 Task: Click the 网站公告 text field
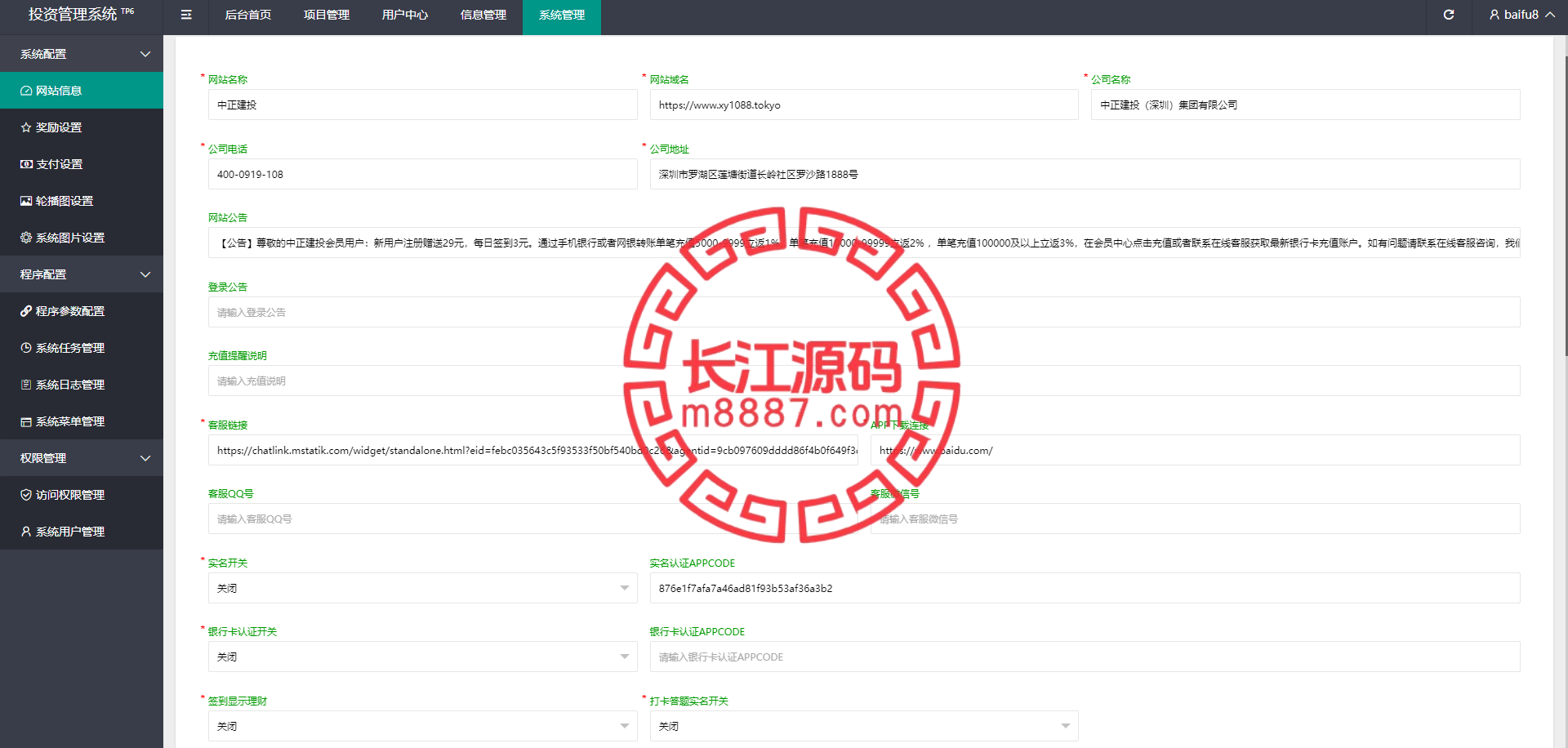click(x=864, y=243)
